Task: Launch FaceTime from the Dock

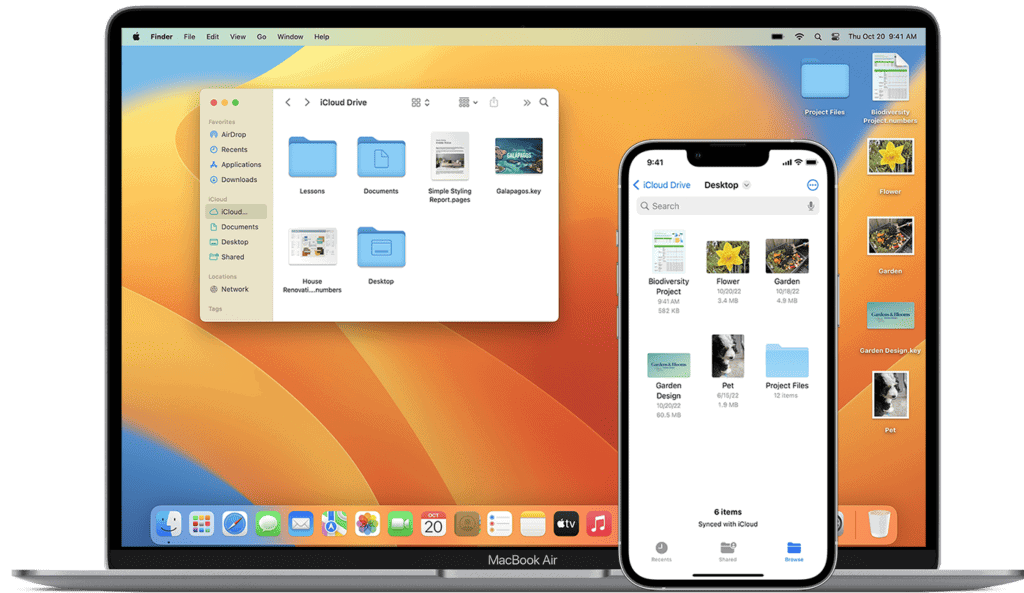Action: point(400,524)
